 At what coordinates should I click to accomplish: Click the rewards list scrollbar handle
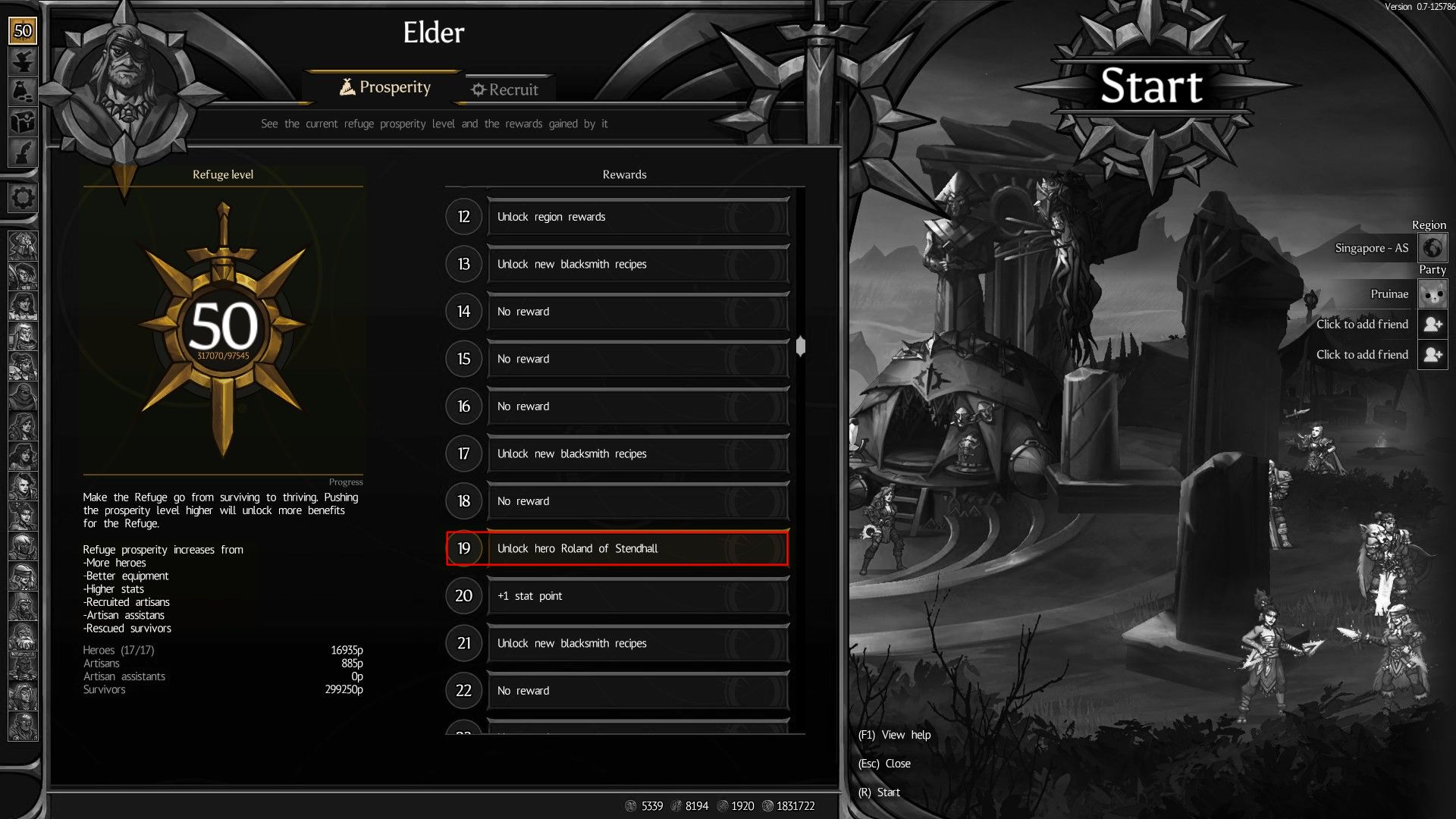coord(800,347)
